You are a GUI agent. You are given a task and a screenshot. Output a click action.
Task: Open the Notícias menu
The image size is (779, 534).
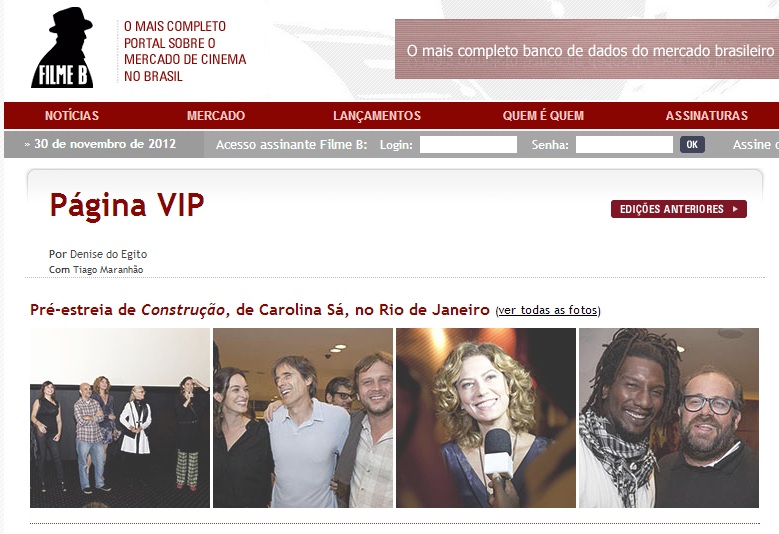[x=72, y=116]
